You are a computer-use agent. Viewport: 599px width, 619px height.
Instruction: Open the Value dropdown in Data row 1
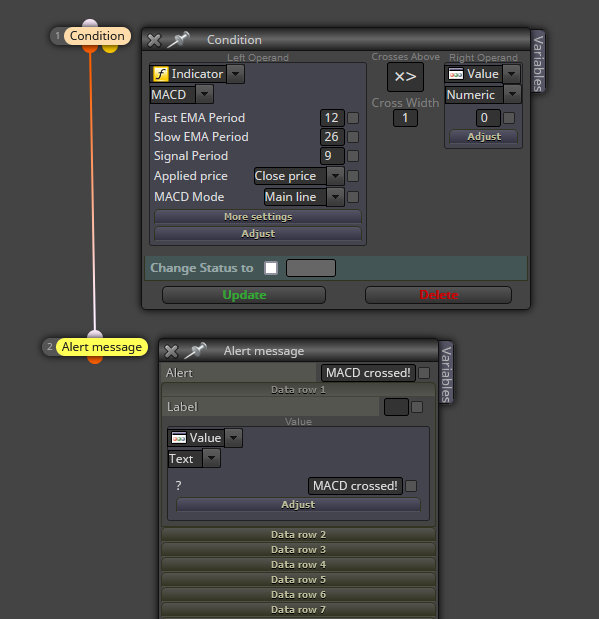pyautogui.click(x=233, y=438)
